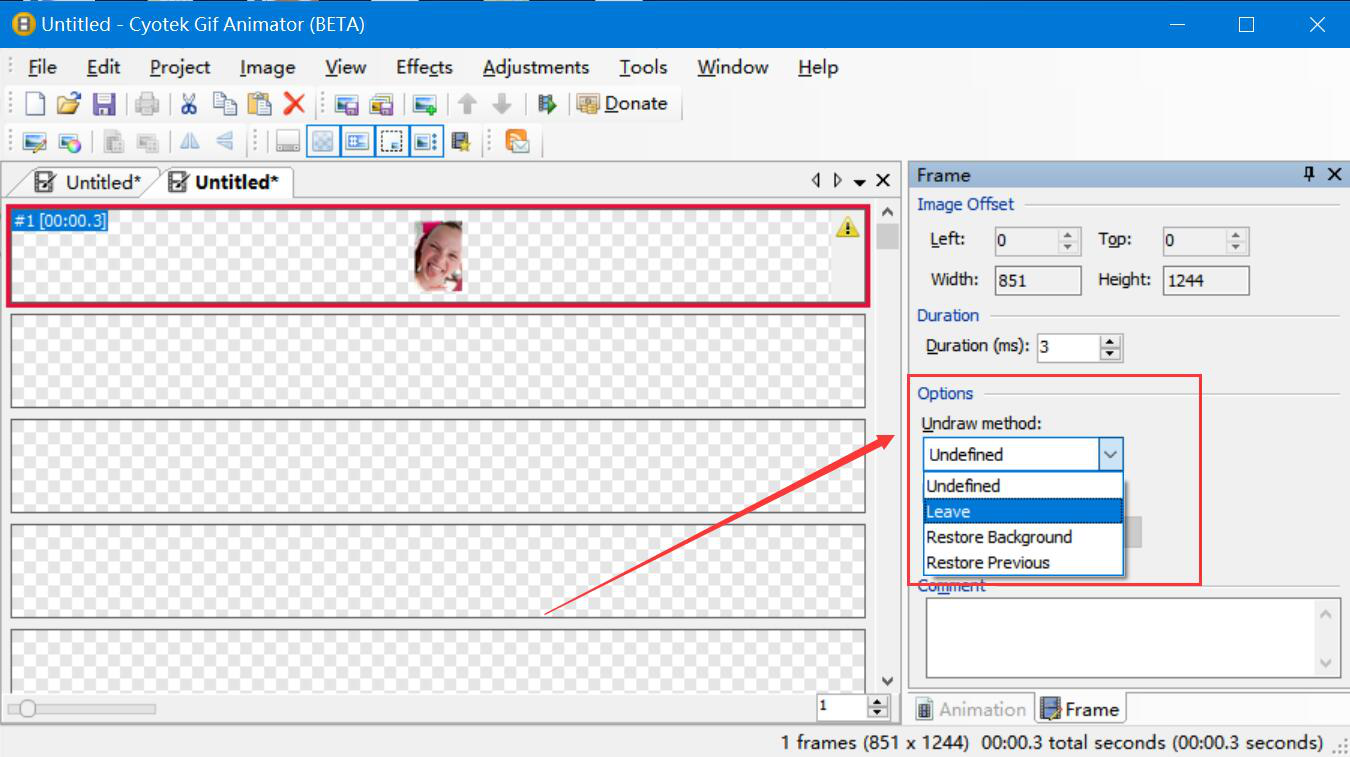Open the document list dropdown arrow

(x=860, y=182)
